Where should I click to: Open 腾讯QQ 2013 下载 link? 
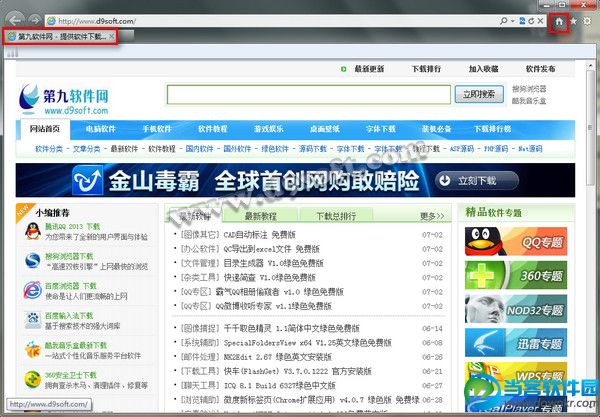72,227
